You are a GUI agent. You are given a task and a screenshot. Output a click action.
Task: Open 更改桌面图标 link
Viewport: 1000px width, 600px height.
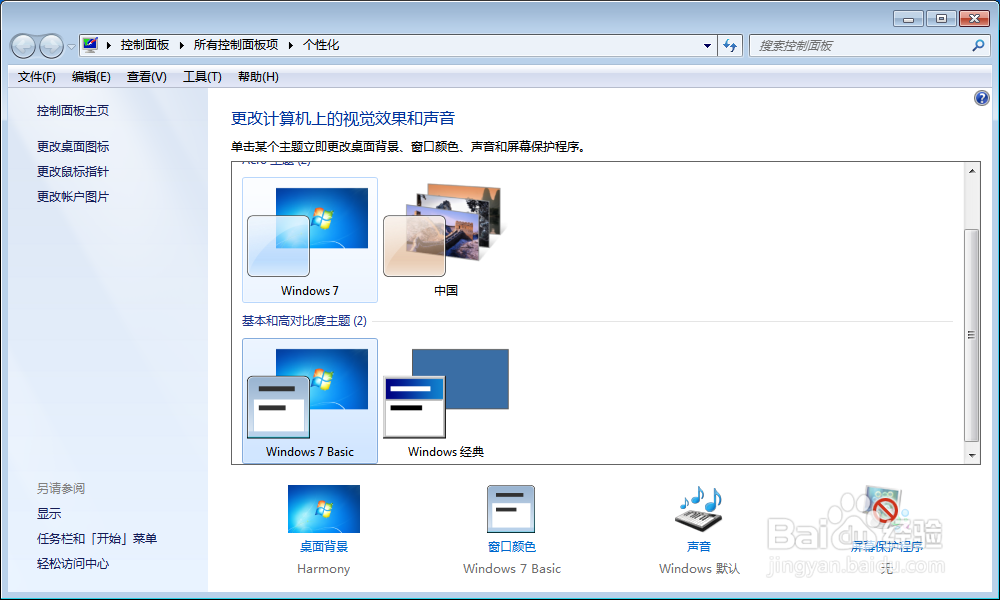(x=73, y=146)
